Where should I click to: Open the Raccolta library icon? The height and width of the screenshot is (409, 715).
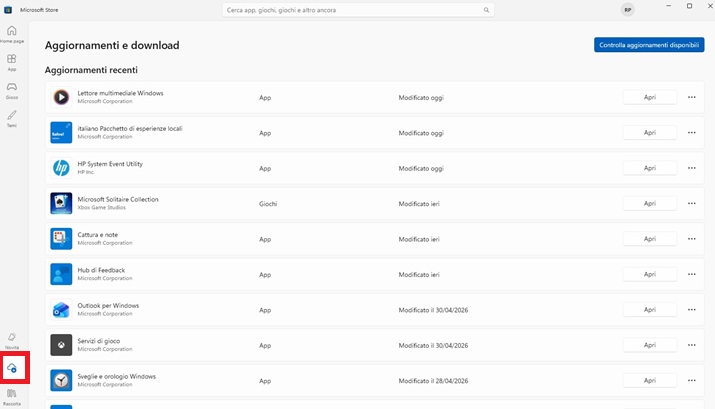point(12,397)
